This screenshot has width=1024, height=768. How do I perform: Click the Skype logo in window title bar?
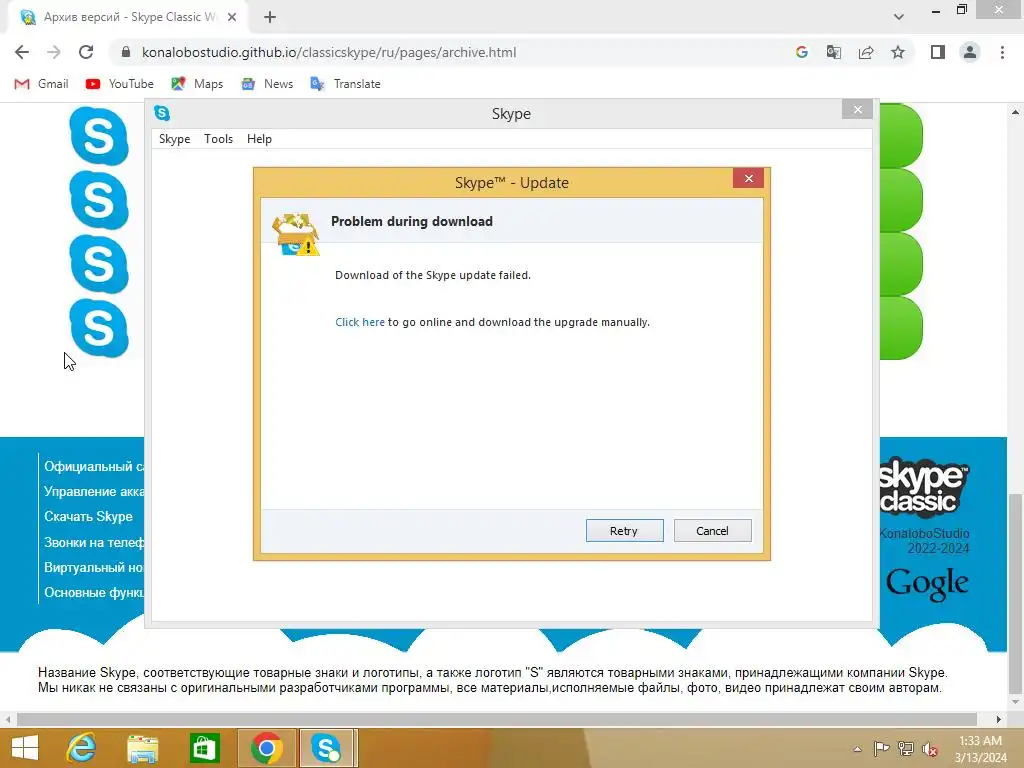pos(162,113)
